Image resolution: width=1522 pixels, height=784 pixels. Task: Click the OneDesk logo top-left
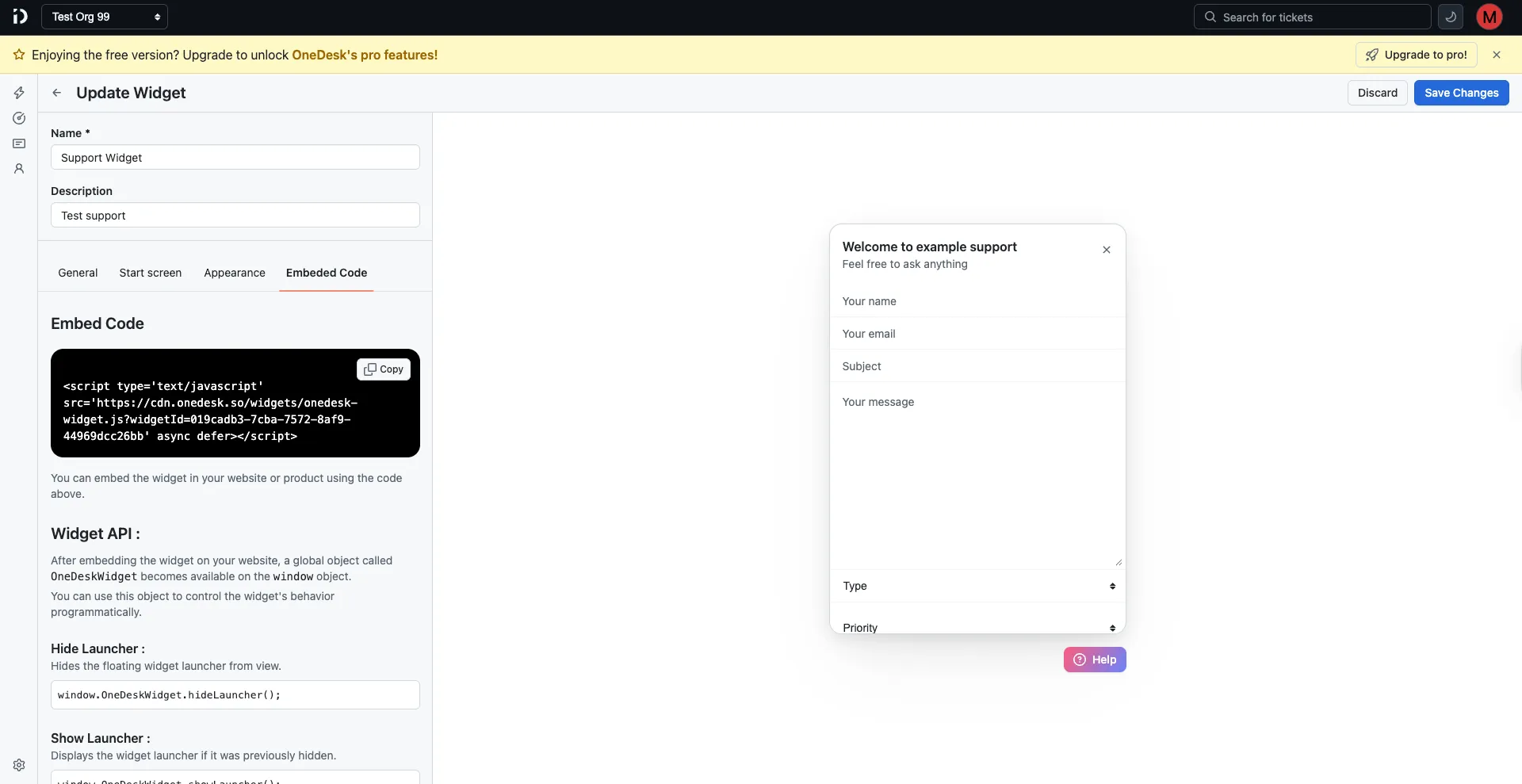pos(20,16)
